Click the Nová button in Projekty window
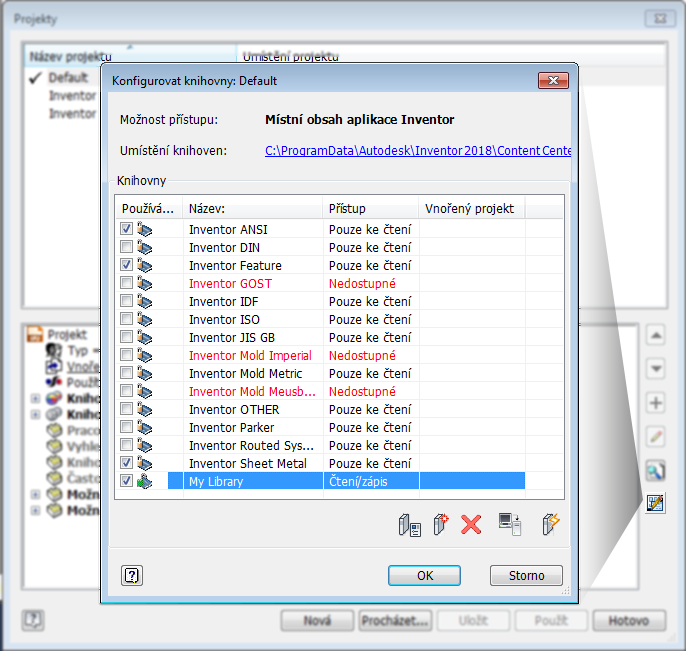The image size is (686, 651). (x=317, y=620)
